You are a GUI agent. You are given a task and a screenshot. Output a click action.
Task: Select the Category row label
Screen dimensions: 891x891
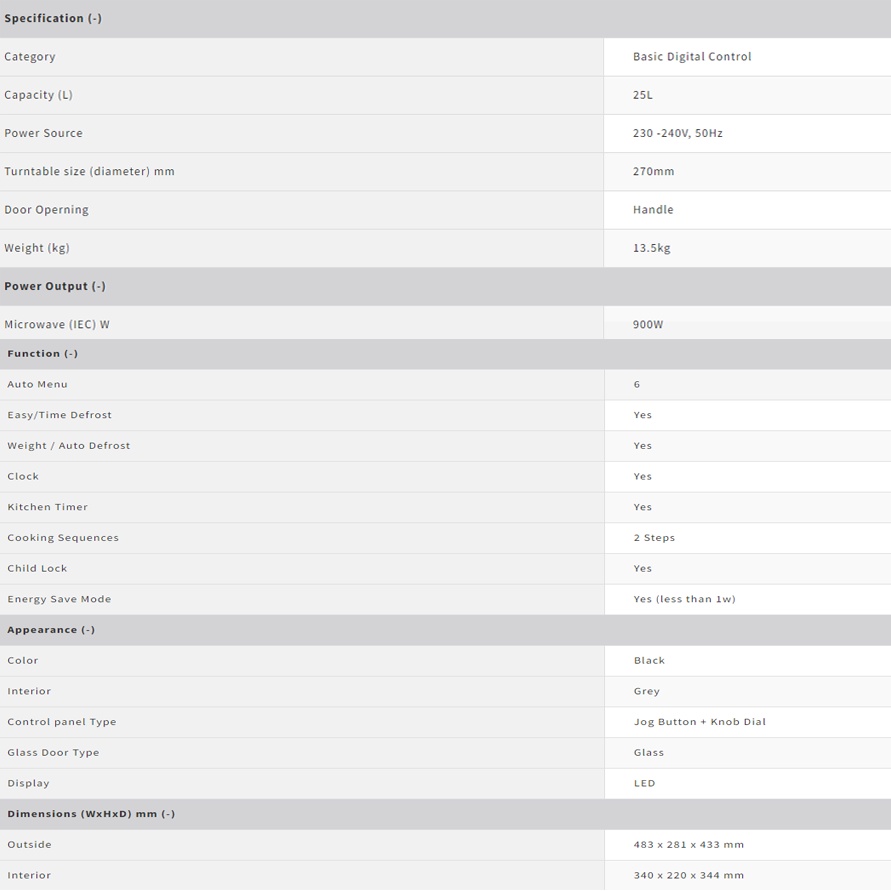[30, 57]
